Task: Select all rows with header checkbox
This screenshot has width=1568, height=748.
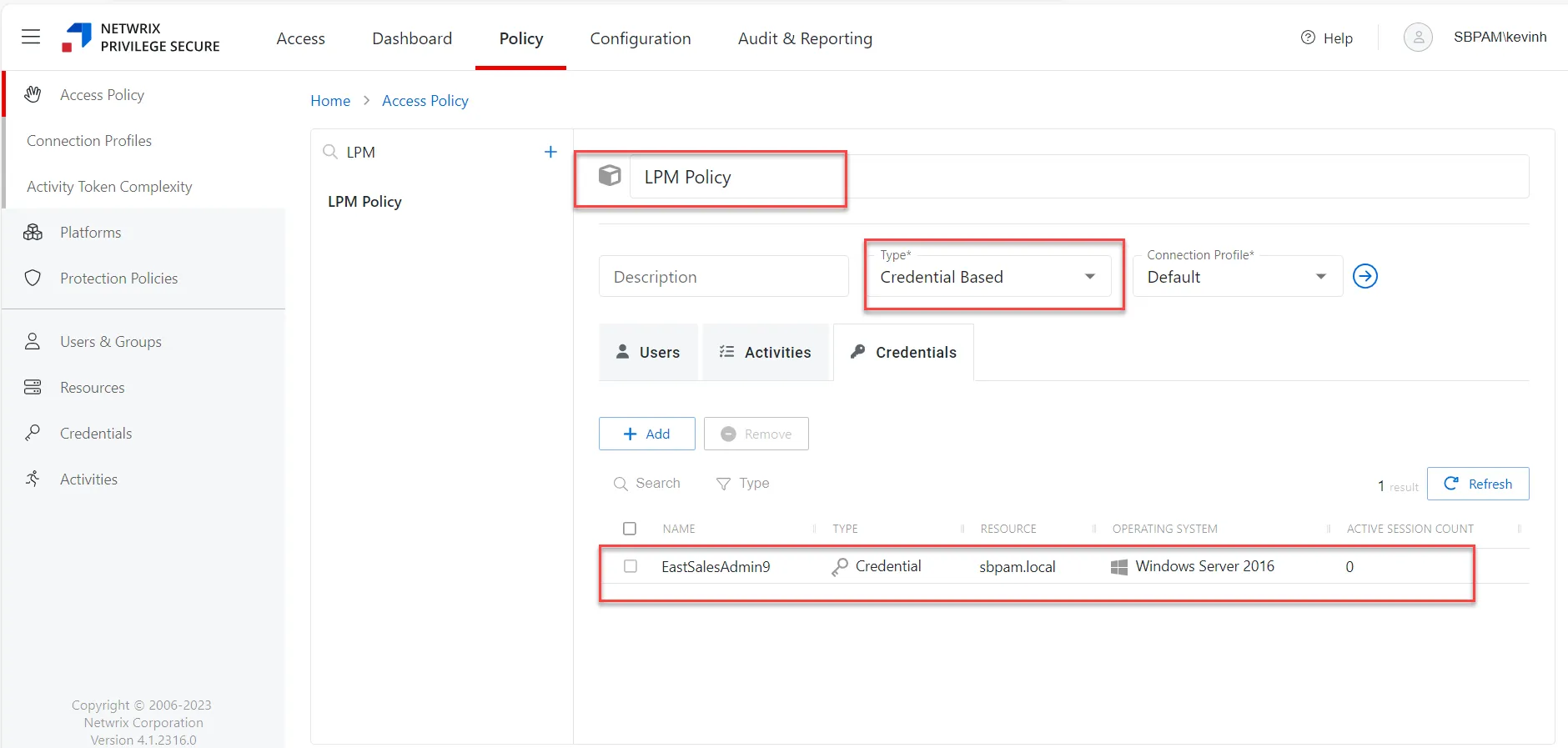Action: click(x=630, y=529)
